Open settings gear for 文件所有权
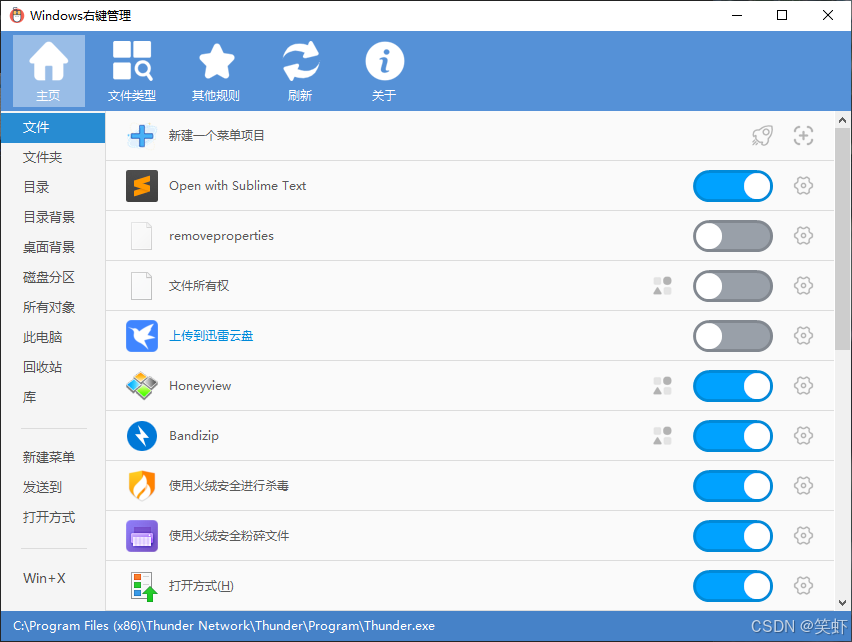The image size is (852, 642). (x=803, y=286)
